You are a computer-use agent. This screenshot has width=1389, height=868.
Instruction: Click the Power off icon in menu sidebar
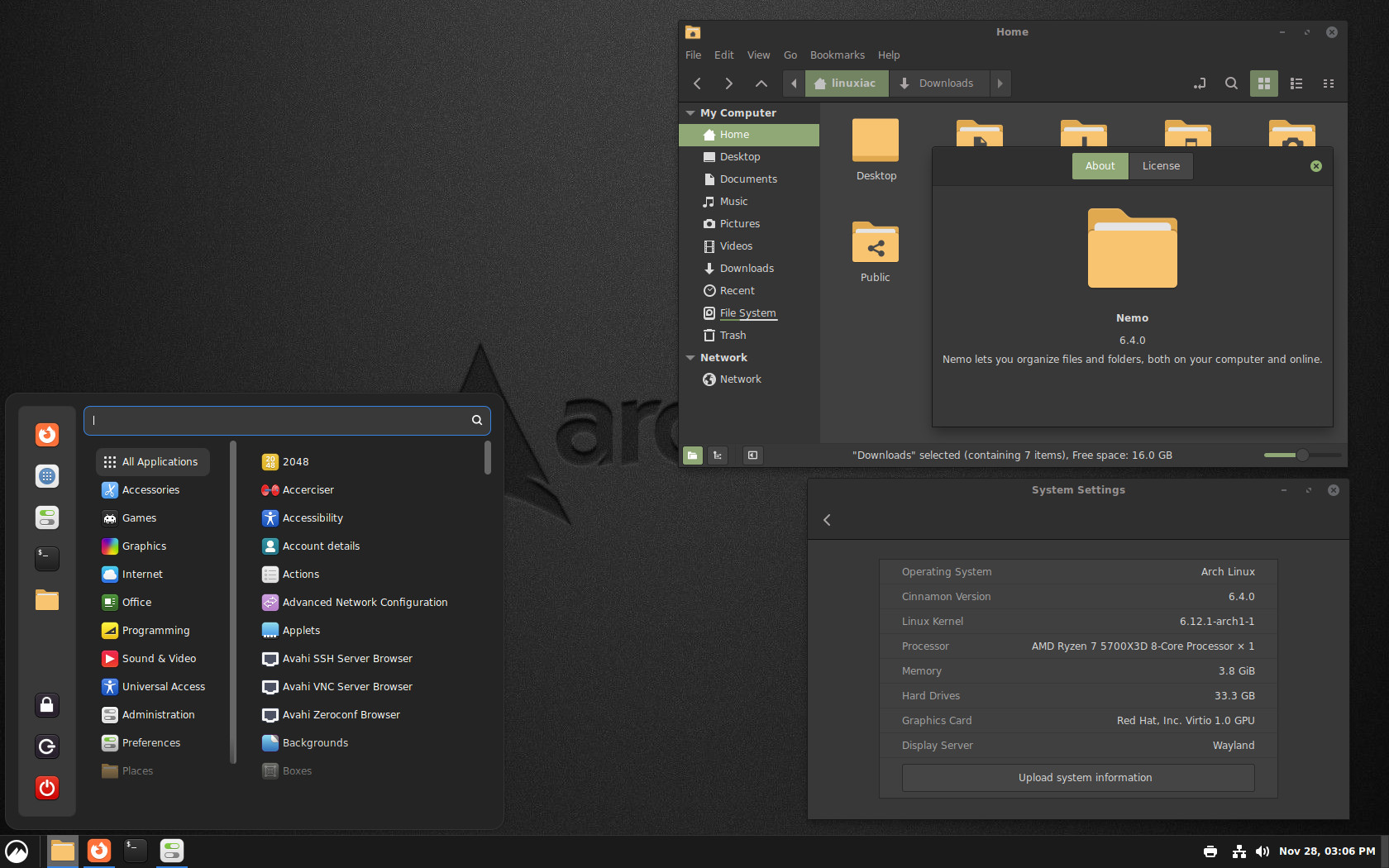click(47, 788)
